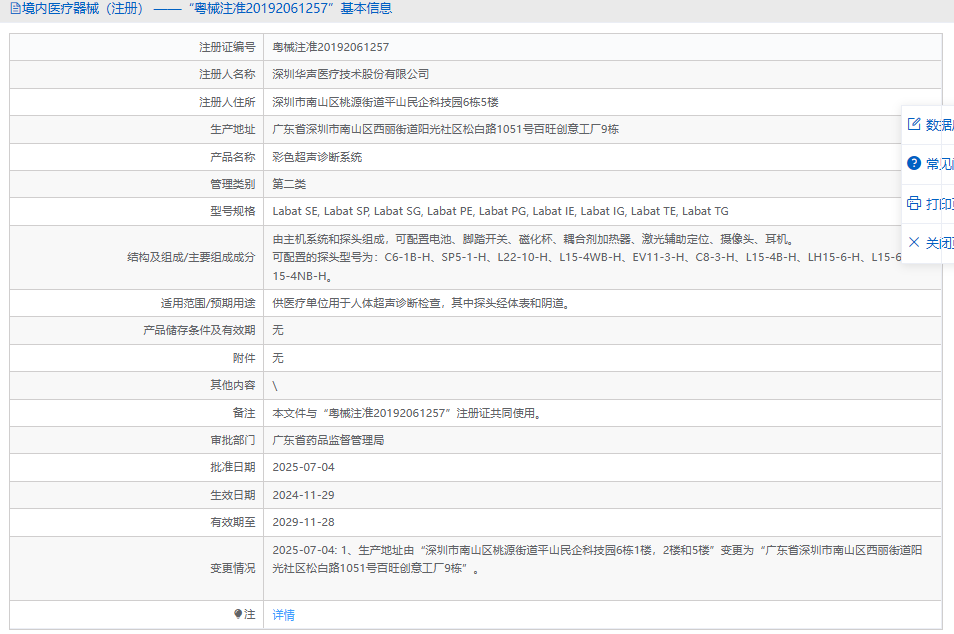Click intended use text 供医疗单位用于人体超声诊断检查
The width and height of the screenshot is (954, 634).
(421, 303)
